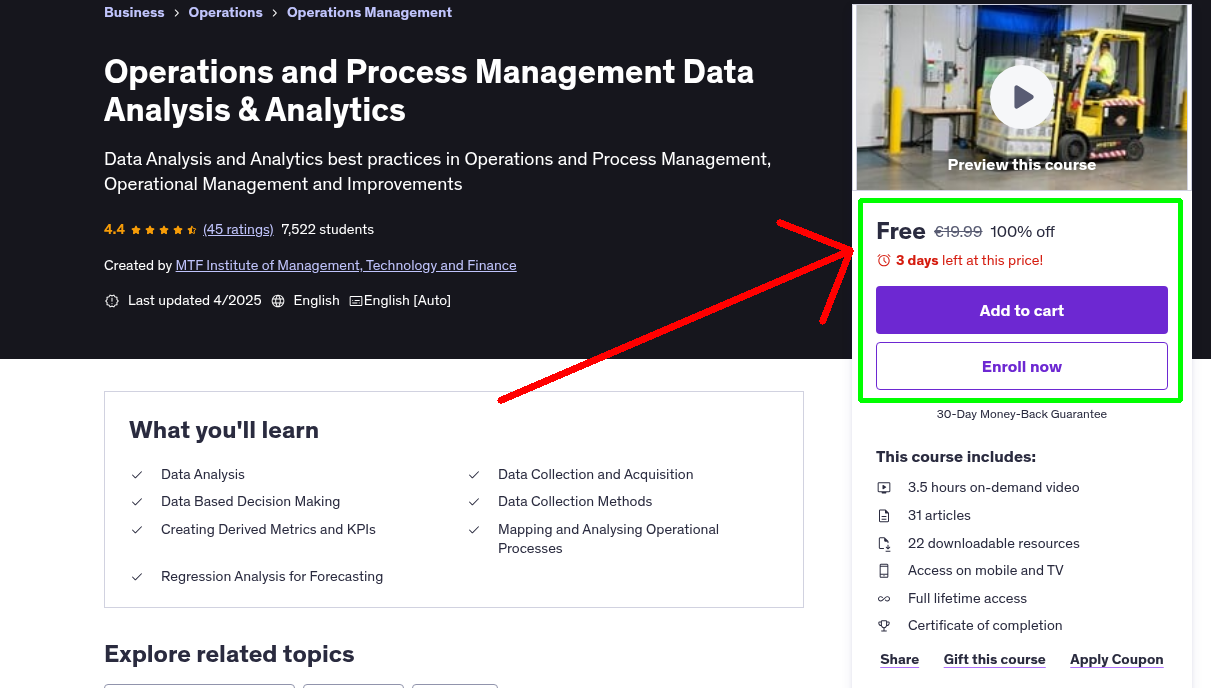The width and height of the screenshot is (1211, 688).
Task: Click the Add to cart button
Action: pyautogui.click(x=1022, y=310)
